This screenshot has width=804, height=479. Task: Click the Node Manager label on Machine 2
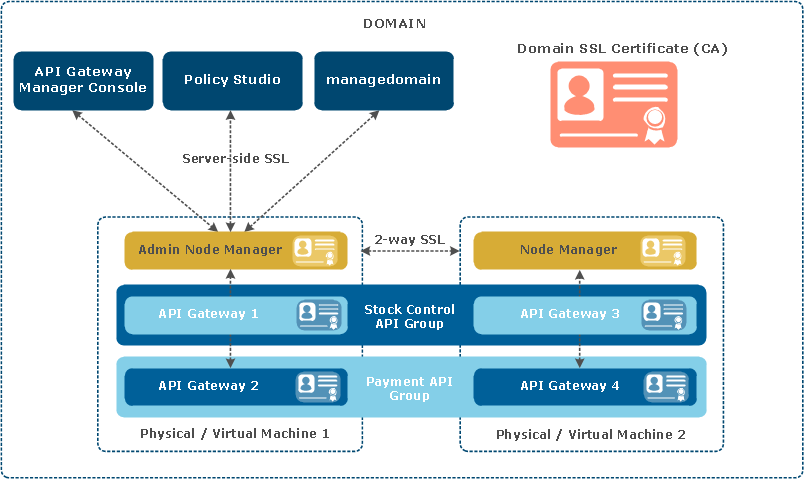569,250
